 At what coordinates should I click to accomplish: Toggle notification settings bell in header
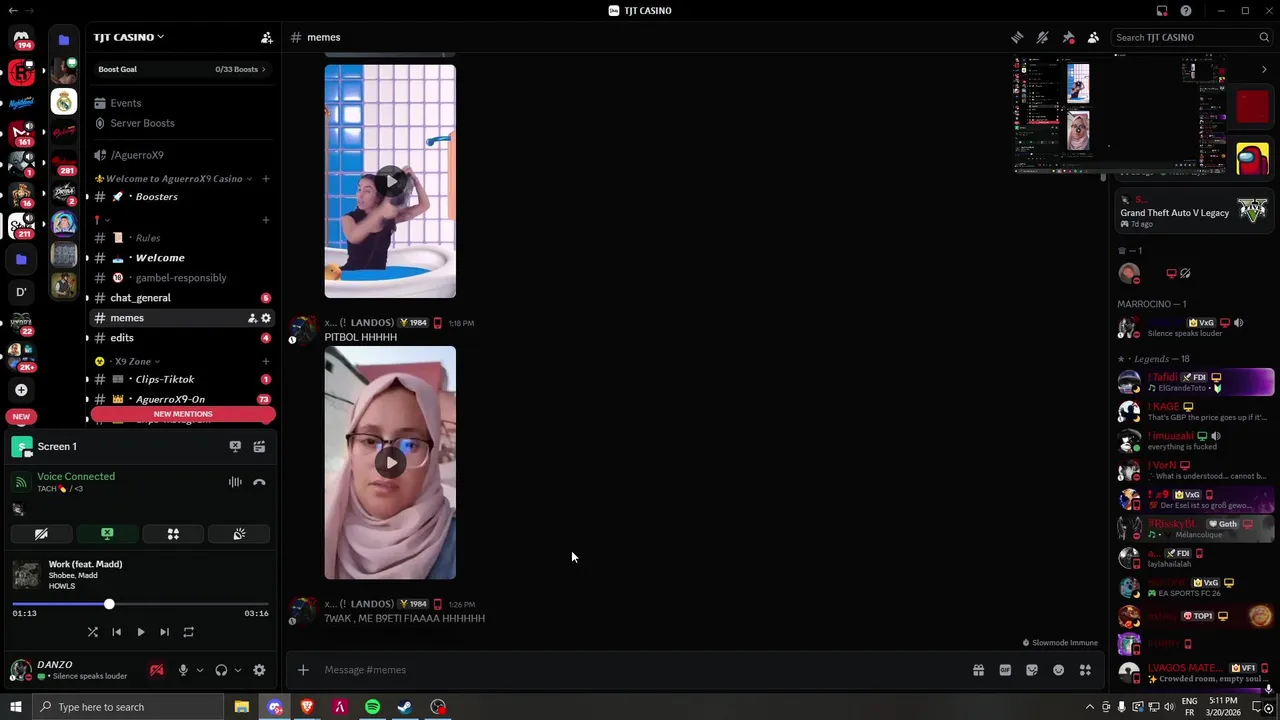[x=1042, y=37]
